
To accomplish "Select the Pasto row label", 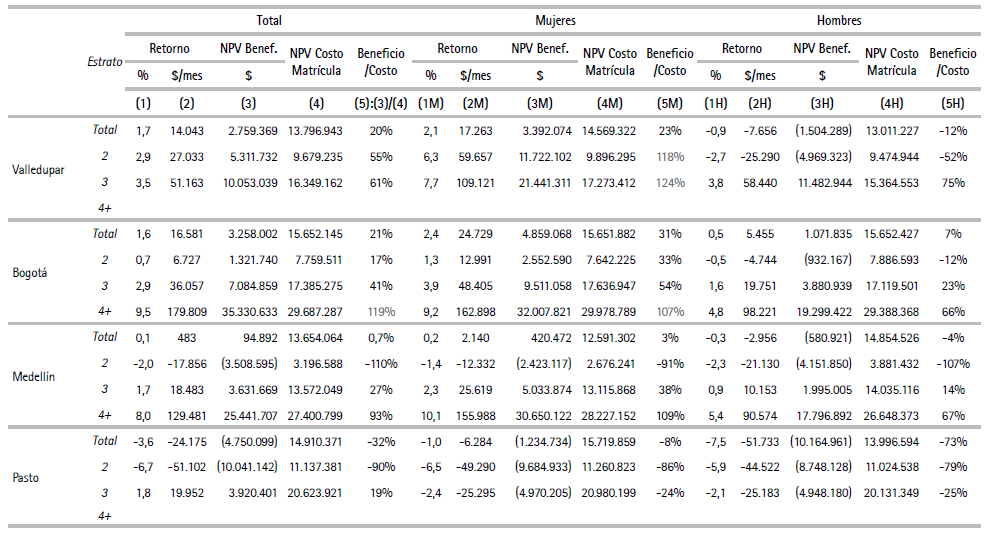I will [x=26, y=478].
